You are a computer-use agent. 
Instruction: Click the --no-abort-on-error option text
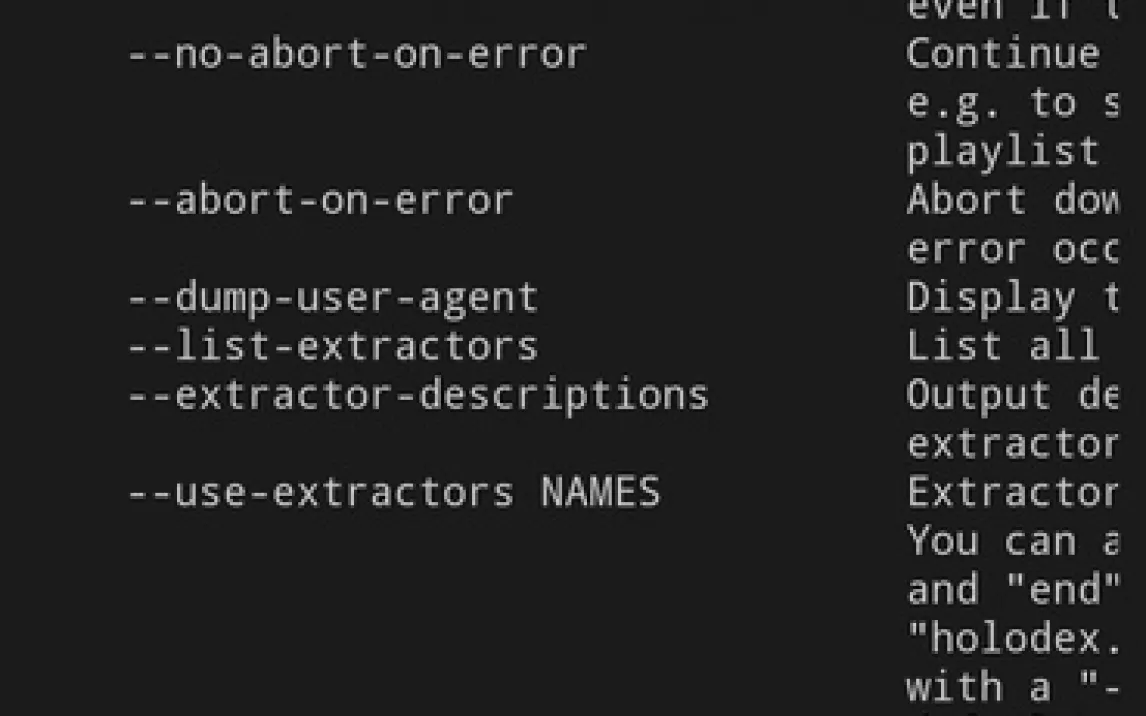(x=356, y=54)
